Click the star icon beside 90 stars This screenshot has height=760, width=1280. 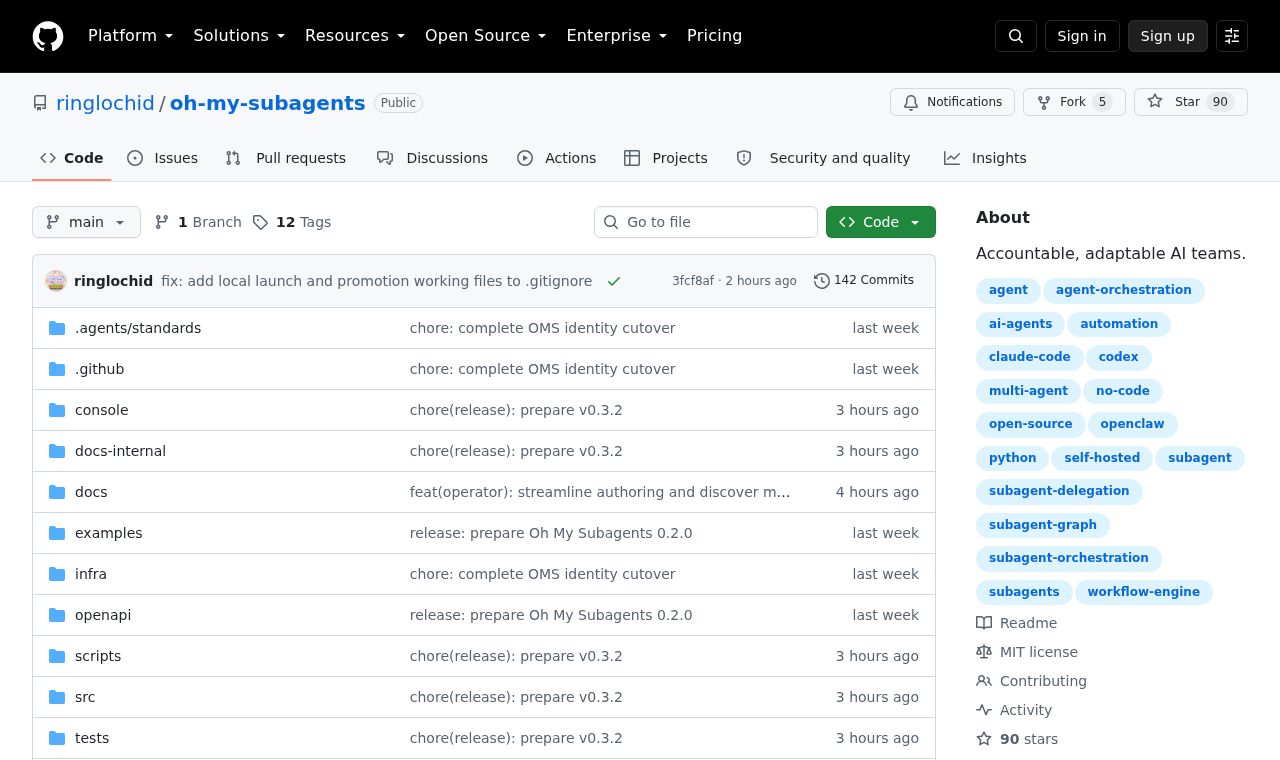tap(984, 739)
